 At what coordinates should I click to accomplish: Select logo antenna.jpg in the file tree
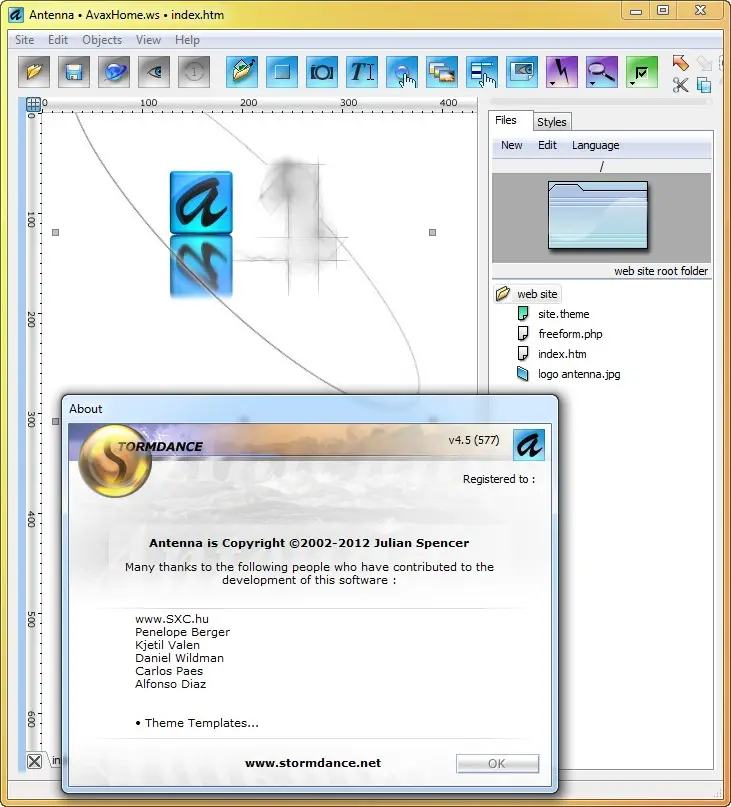579,374
